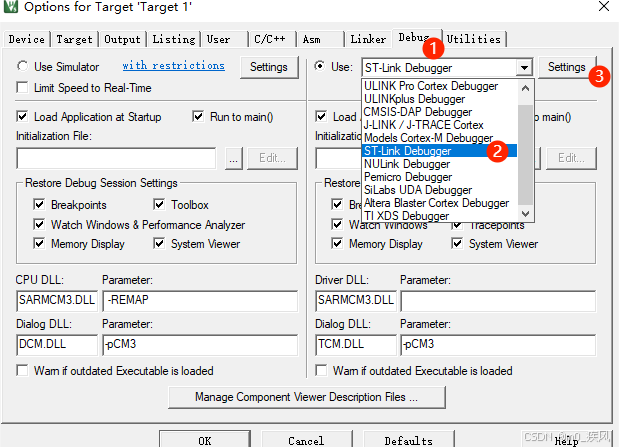Click simulator Initialization File input field

[116, 159]
